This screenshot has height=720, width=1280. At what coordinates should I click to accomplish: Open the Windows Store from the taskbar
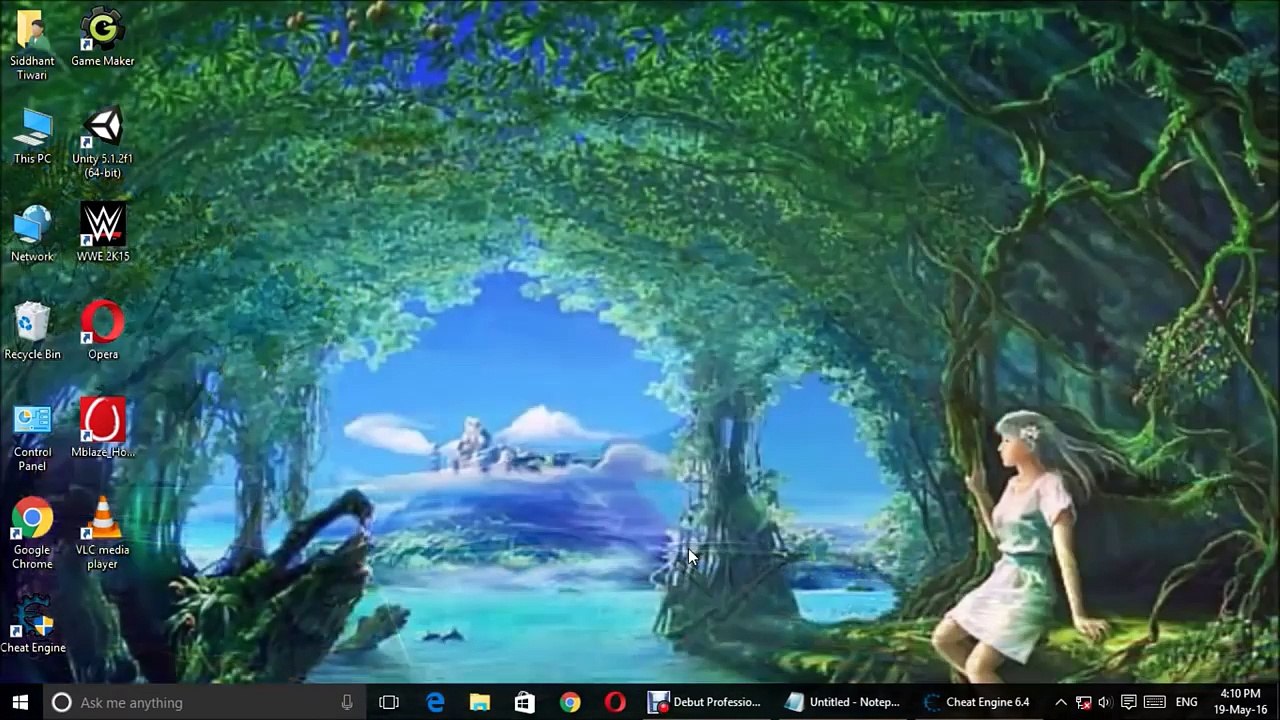click(524, 702)
